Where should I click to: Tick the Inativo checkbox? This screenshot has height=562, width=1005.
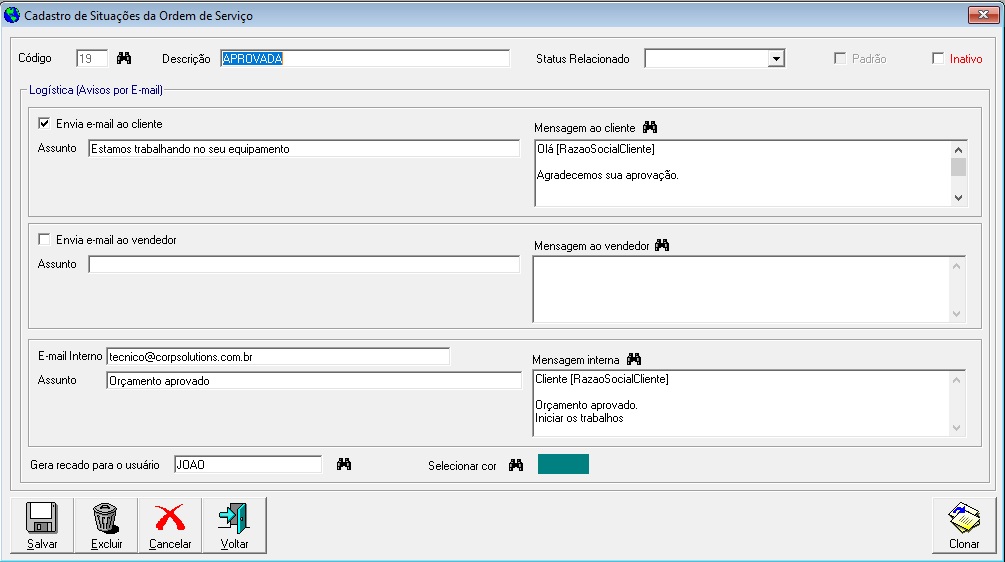click(x=938, y=59)
